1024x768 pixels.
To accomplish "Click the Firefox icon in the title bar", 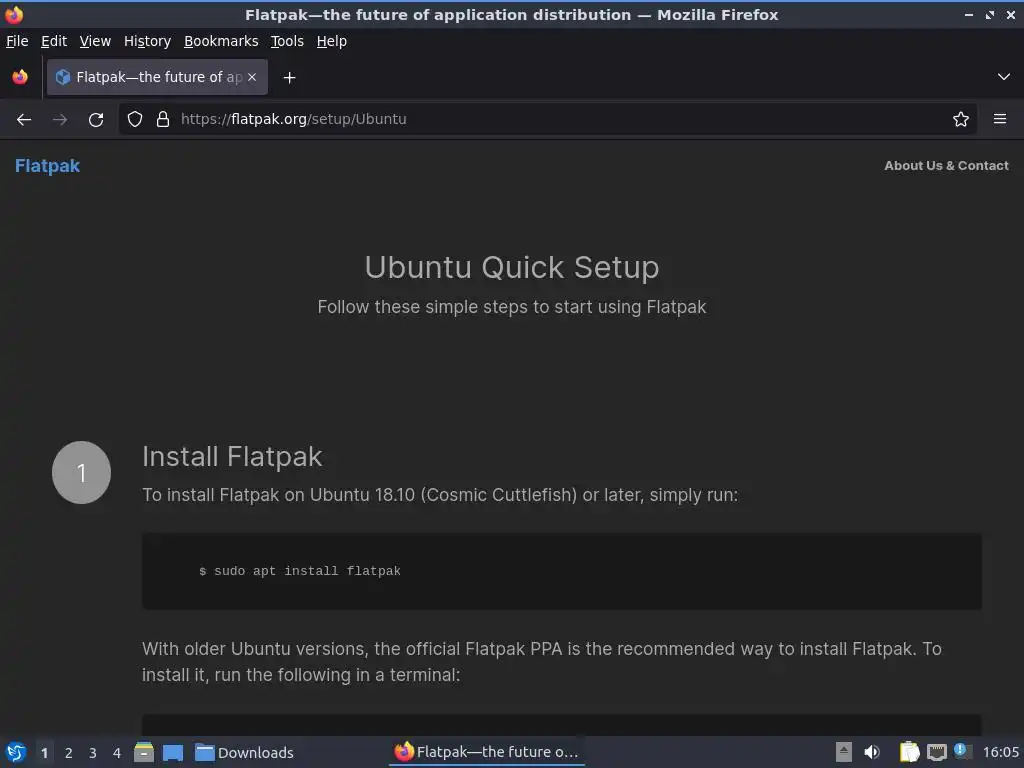I will [x=14, y=14].
